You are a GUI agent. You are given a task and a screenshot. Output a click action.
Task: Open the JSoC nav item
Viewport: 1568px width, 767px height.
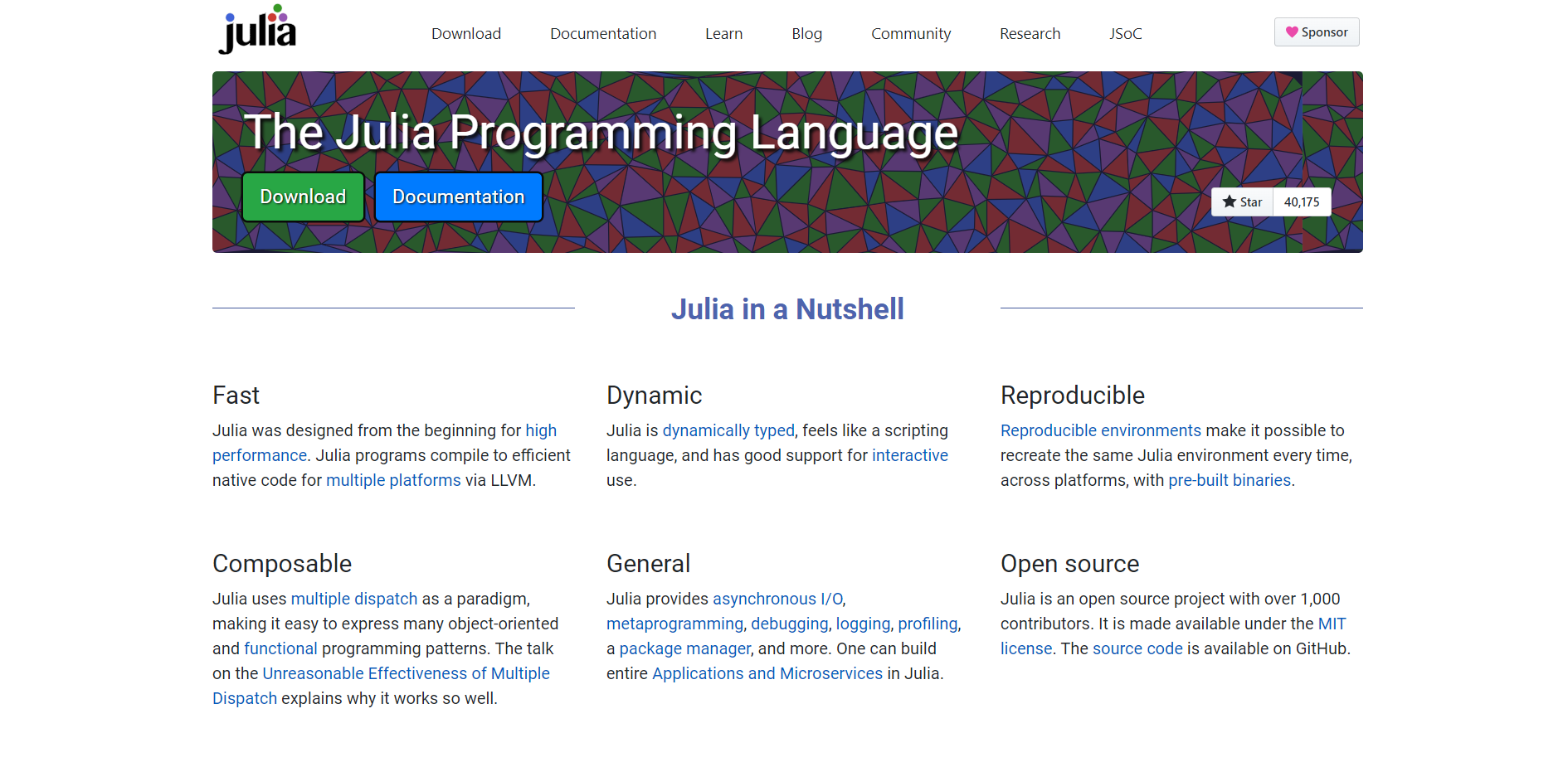point(1126,34)
